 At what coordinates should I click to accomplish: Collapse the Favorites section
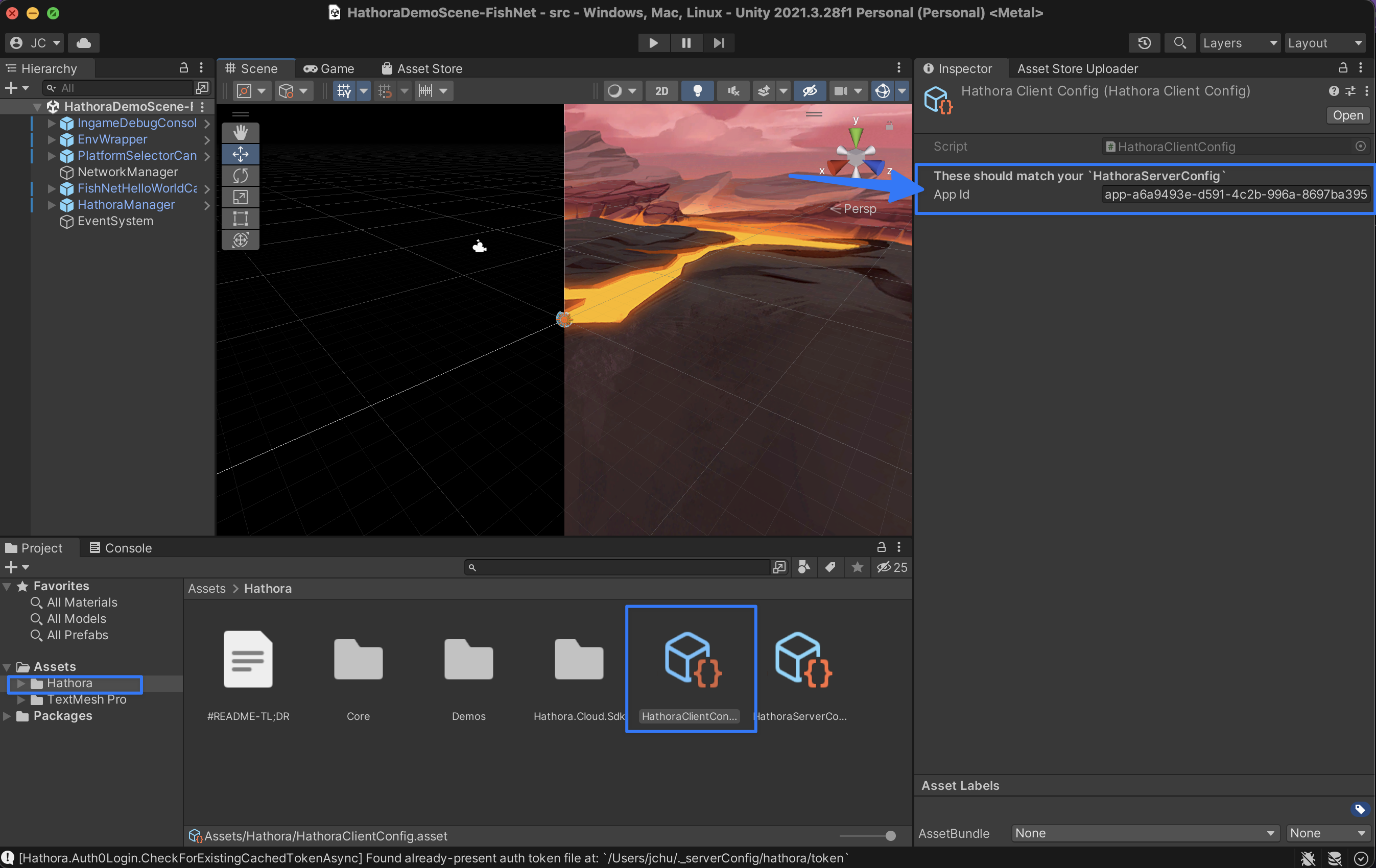coord(8,586)
